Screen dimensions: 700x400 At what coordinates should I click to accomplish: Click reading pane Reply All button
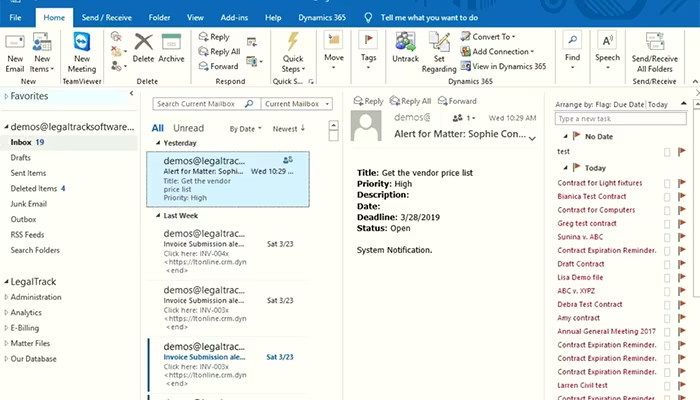click(x=411, y=101)
